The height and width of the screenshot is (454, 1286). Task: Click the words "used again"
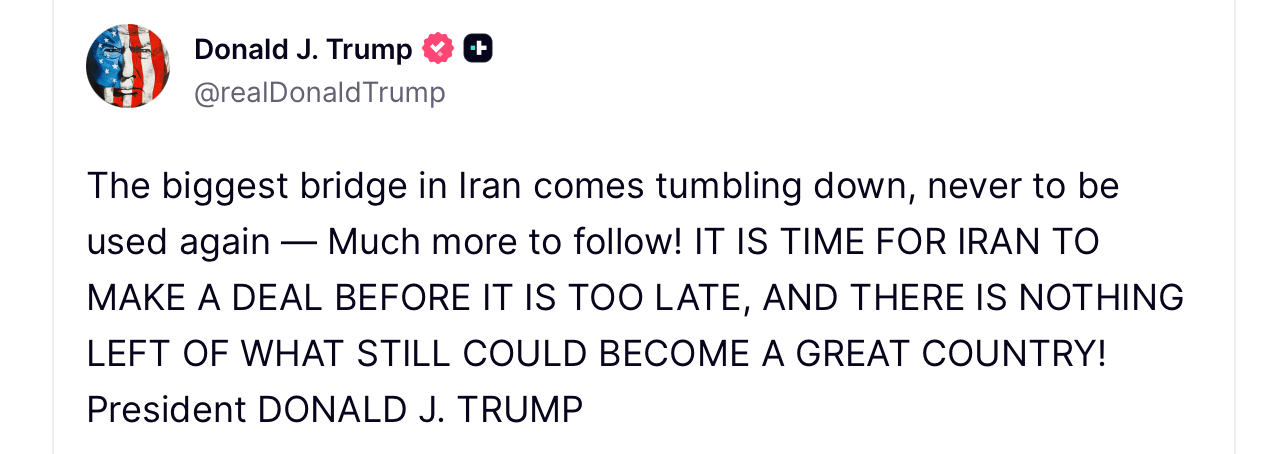point(178,242)
